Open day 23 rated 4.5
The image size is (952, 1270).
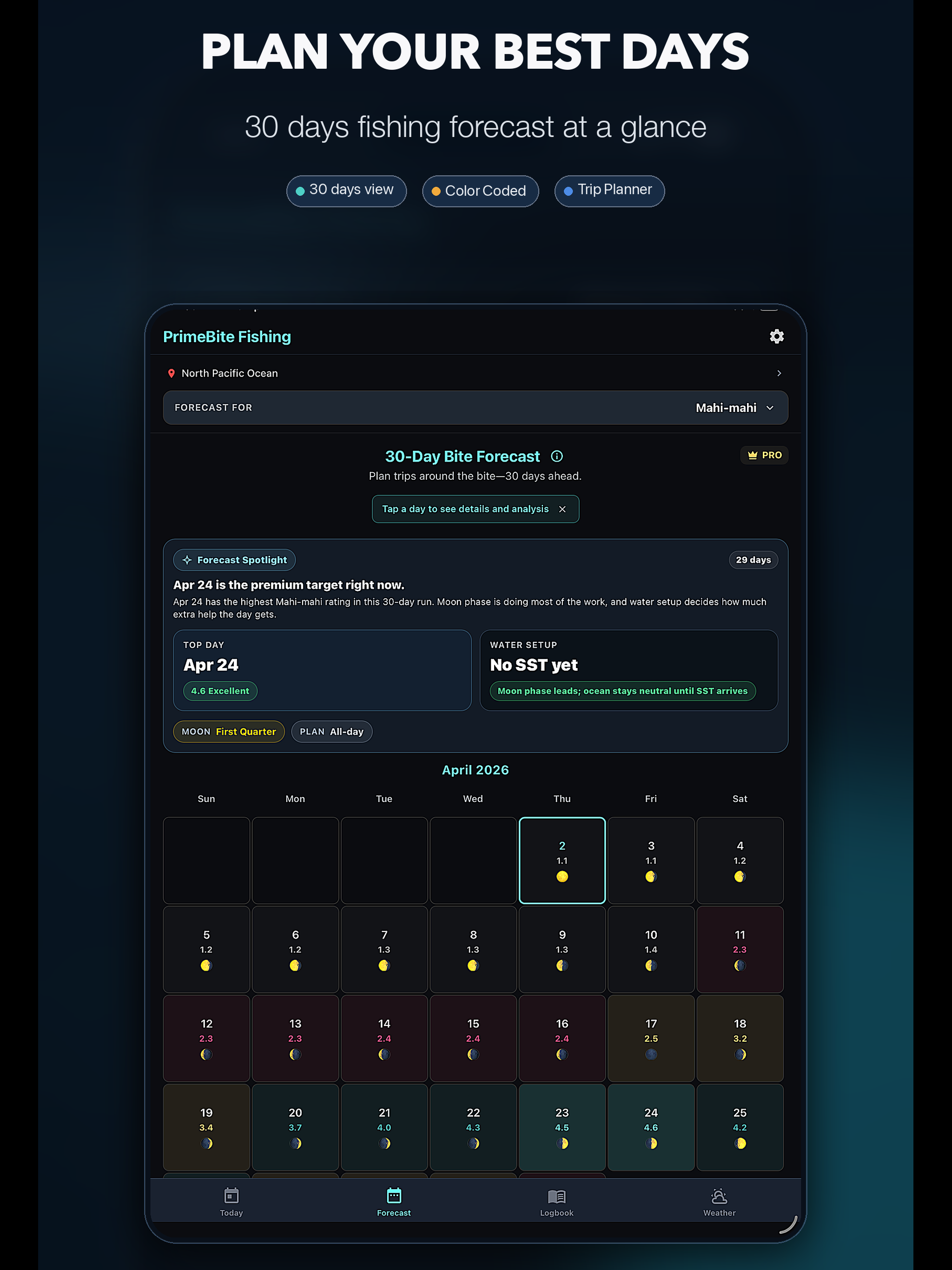pos(562,1127)
